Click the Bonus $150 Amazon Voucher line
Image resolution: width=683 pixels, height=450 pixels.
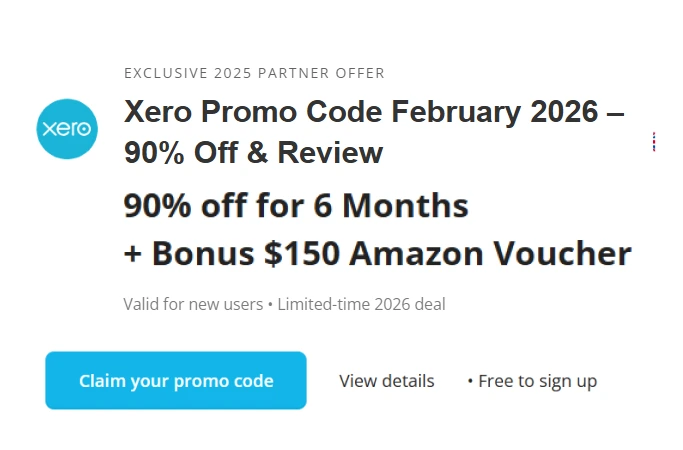point(378,254)
